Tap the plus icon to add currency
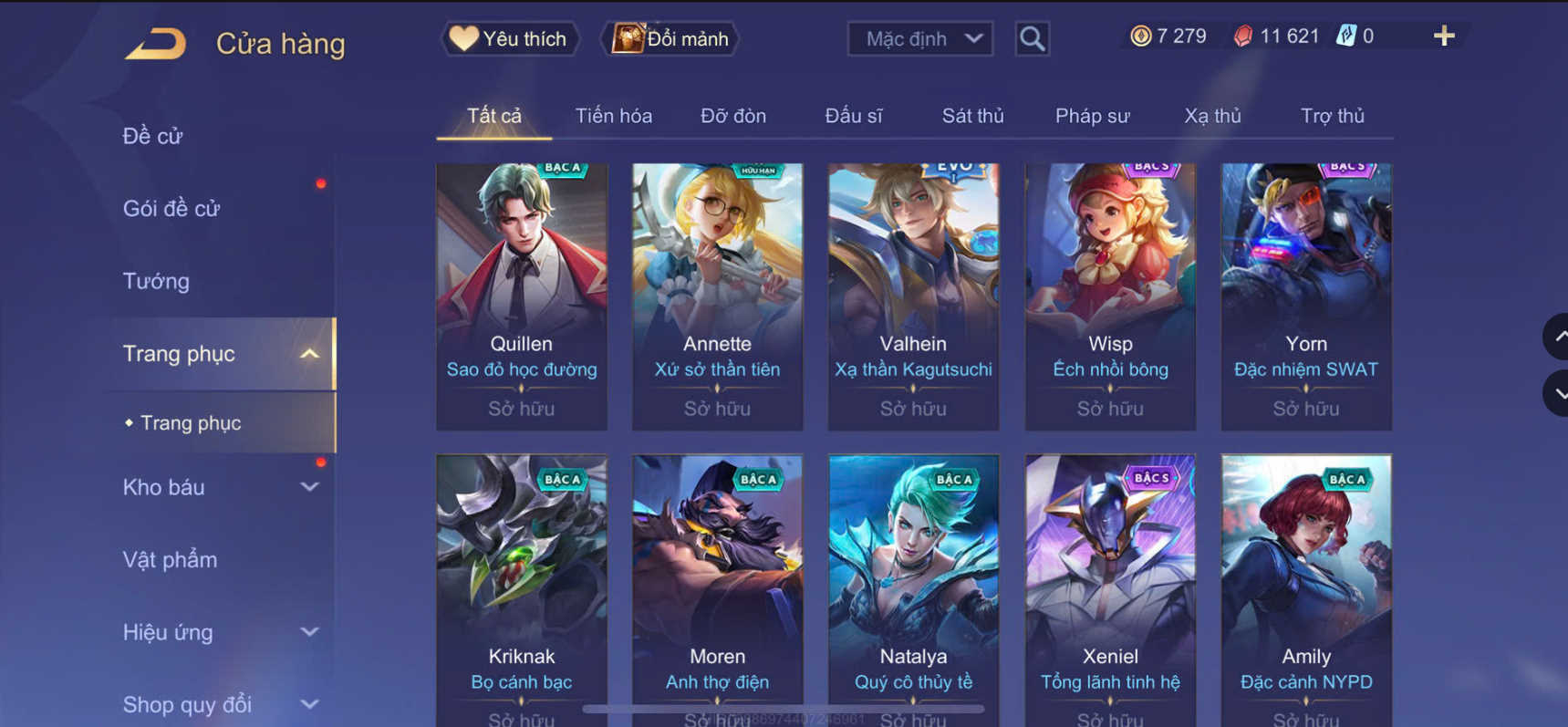1568x727 pixels. (1444, 36)
